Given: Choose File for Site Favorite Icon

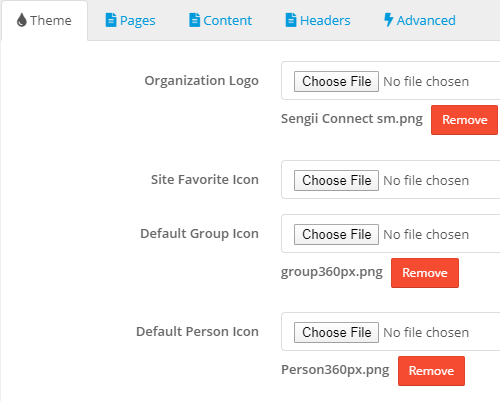Looking at the screenshot, I should (336, 180).
